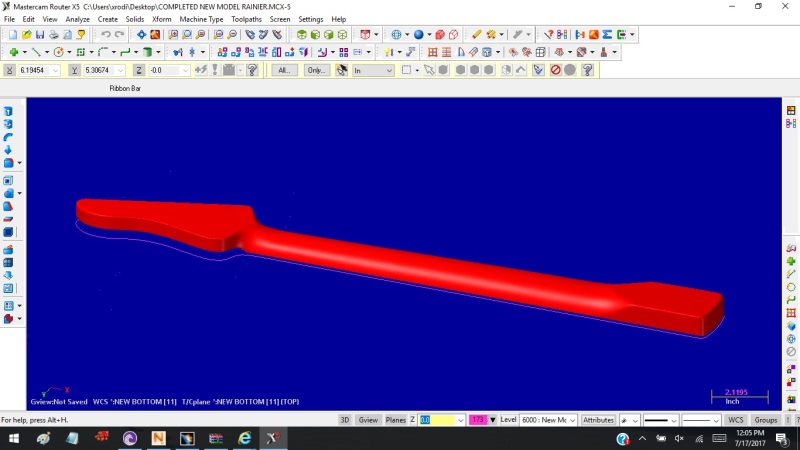Open the point style dropdown in status bar
The width and height of the screenshot is (800, 450).
[x=635, y=420]
